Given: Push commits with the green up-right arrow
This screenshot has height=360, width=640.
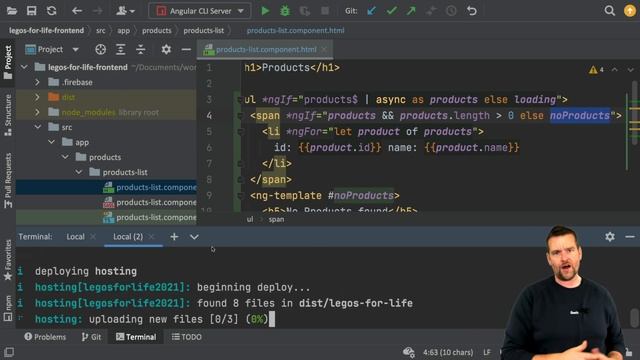Looking at the screenshot, I should click(x=411, y=11).
